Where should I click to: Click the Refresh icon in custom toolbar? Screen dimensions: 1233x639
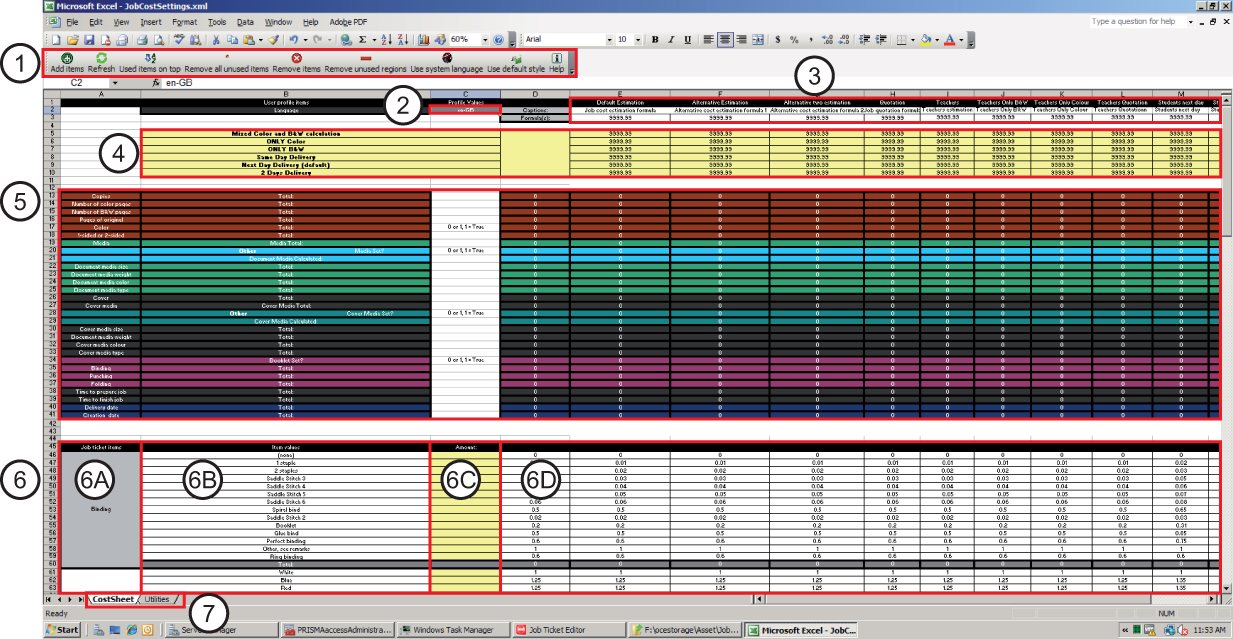(100, 58)
